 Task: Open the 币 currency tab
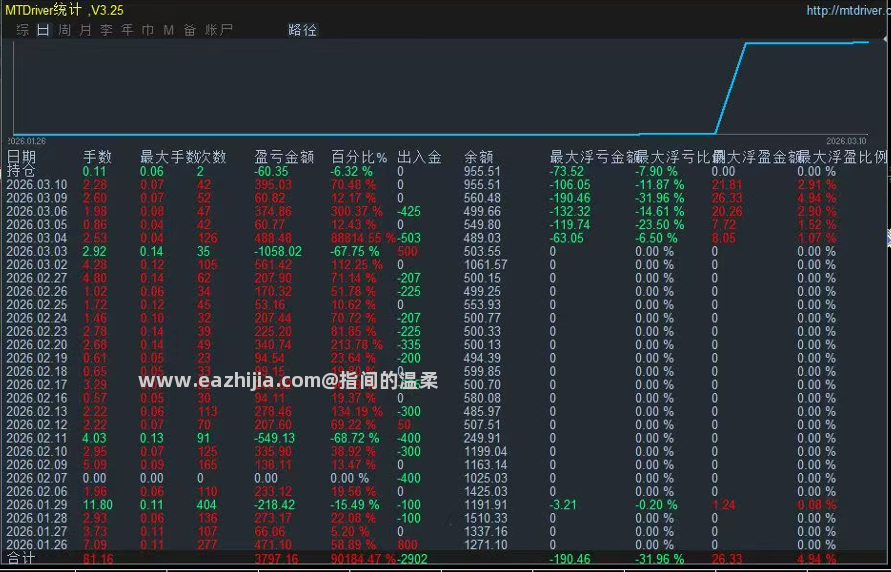click(148, 30)
